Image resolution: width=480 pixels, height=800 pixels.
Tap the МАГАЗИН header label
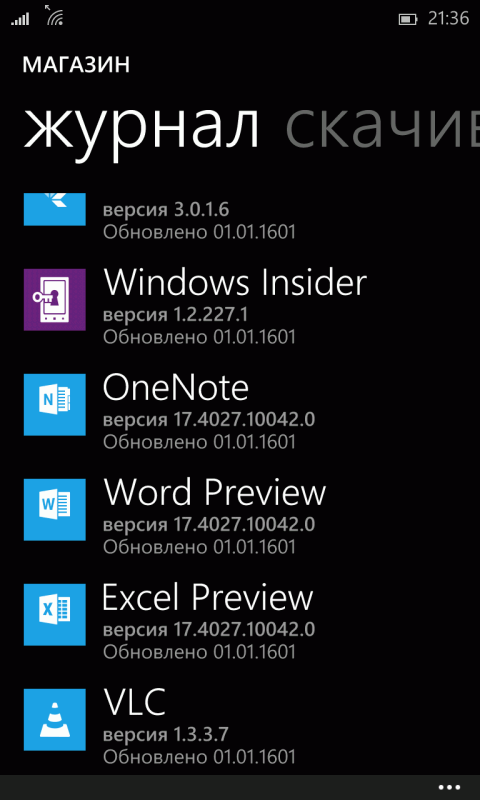pyautogui.click(x=76, y=65)
